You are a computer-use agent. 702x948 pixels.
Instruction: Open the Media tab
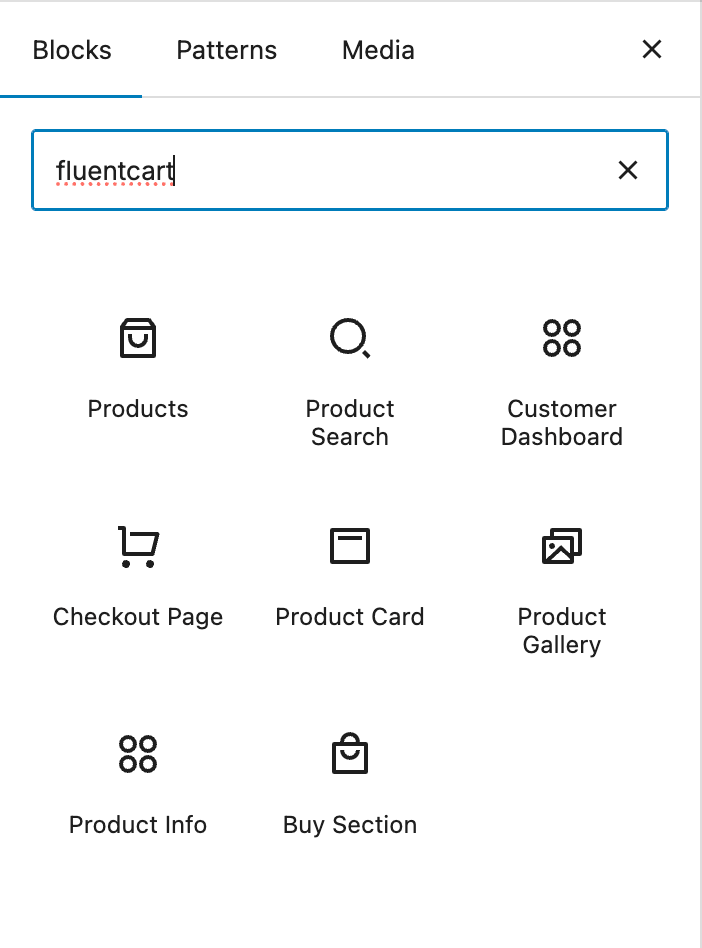tap(378, 50)
